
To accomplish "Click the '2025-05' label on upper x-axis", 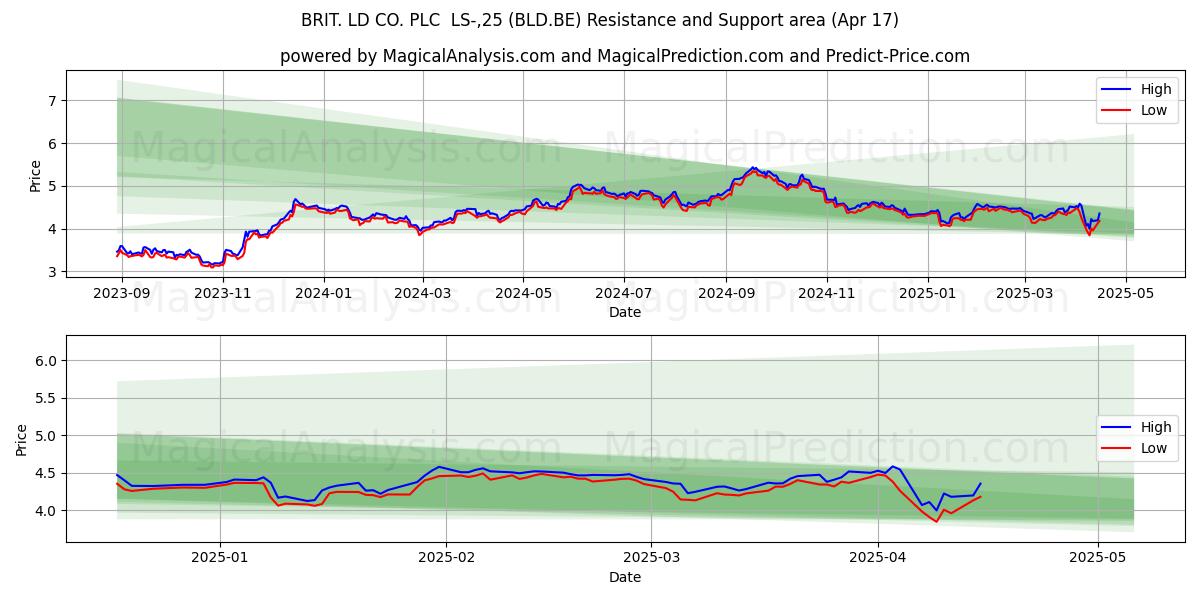I will (1125, 293).
